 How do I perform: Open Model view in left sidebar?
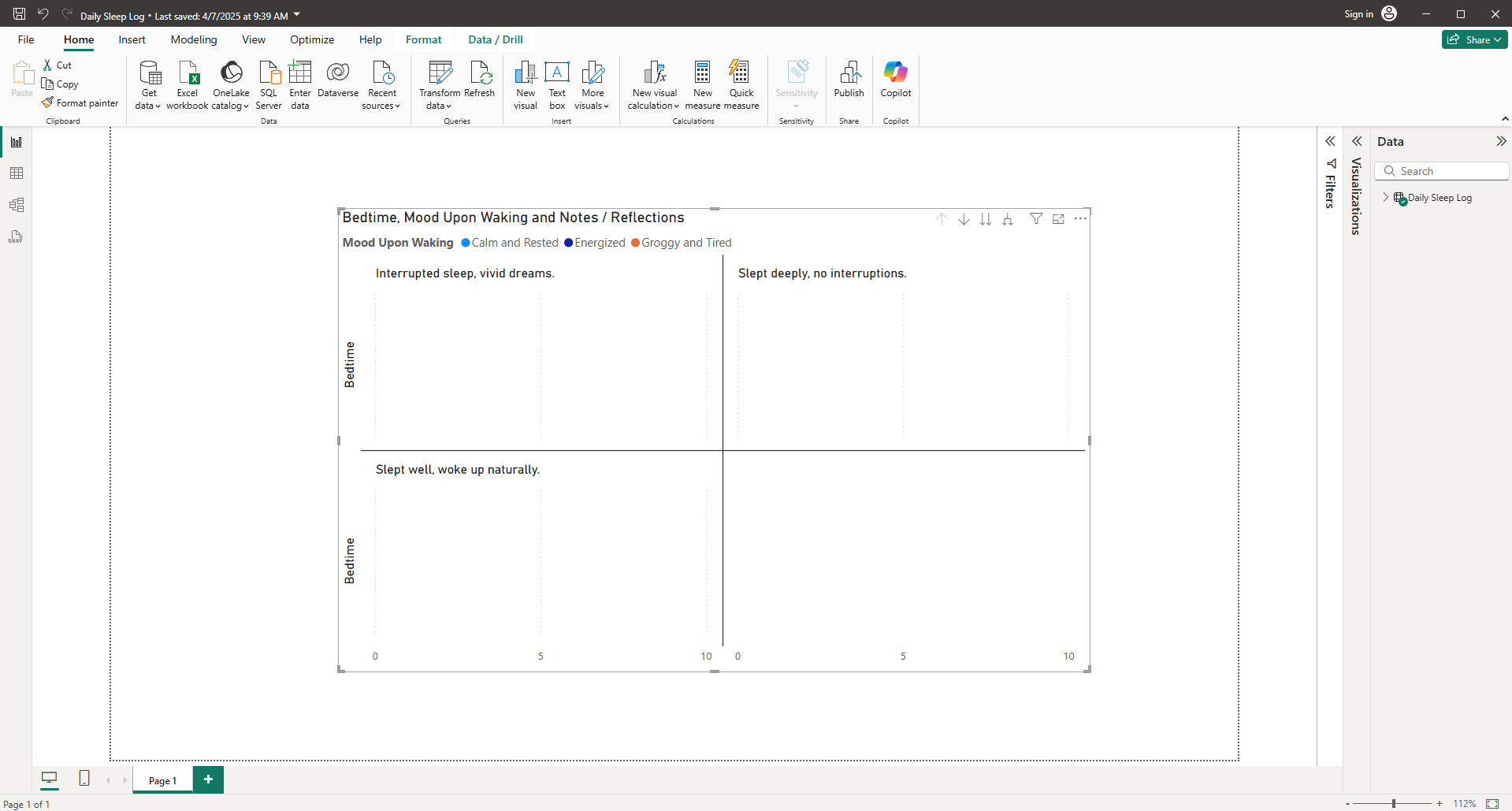pos(17,205)
